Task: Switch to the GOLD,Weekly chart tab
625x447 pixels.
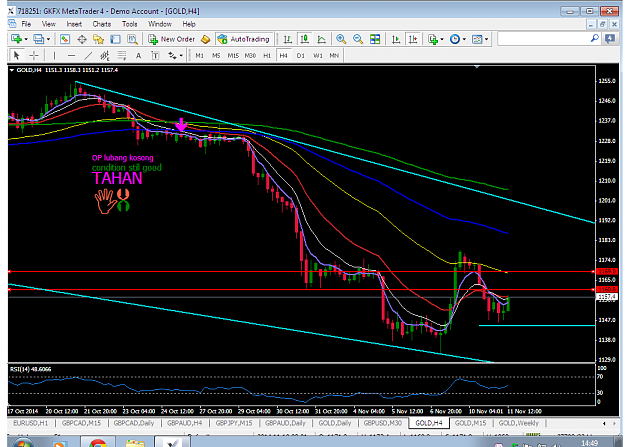Action: [x=519, y=423]
